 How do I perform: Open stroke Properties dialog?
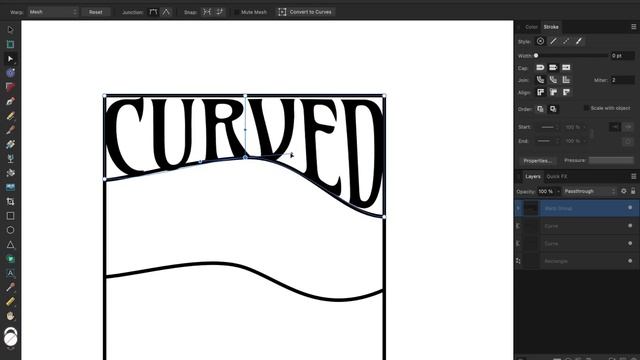click(x=538, y=160)
